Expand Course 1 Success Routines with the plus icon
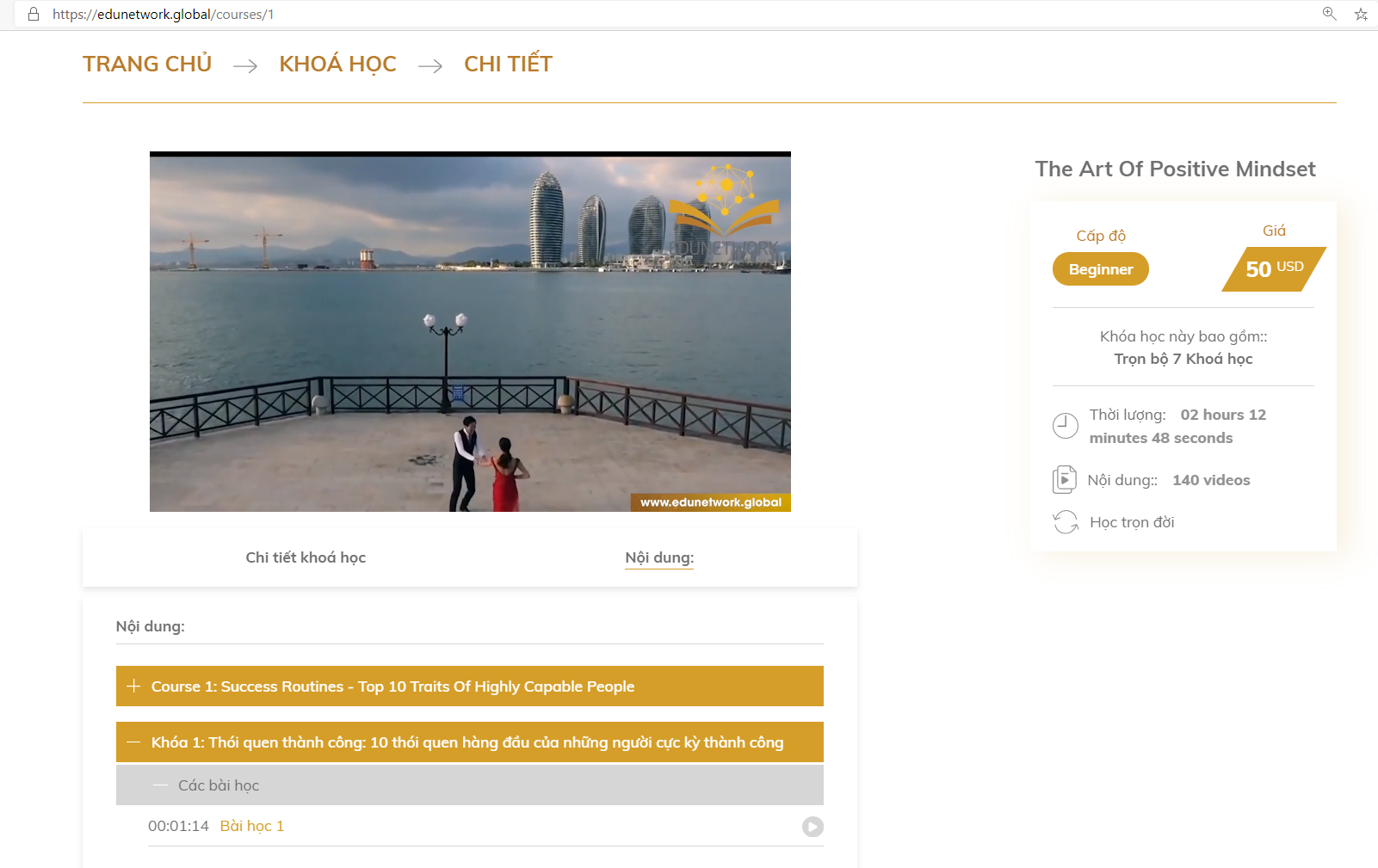The width and height of the screenshot is (1378, 868). [x=133, y=686]
